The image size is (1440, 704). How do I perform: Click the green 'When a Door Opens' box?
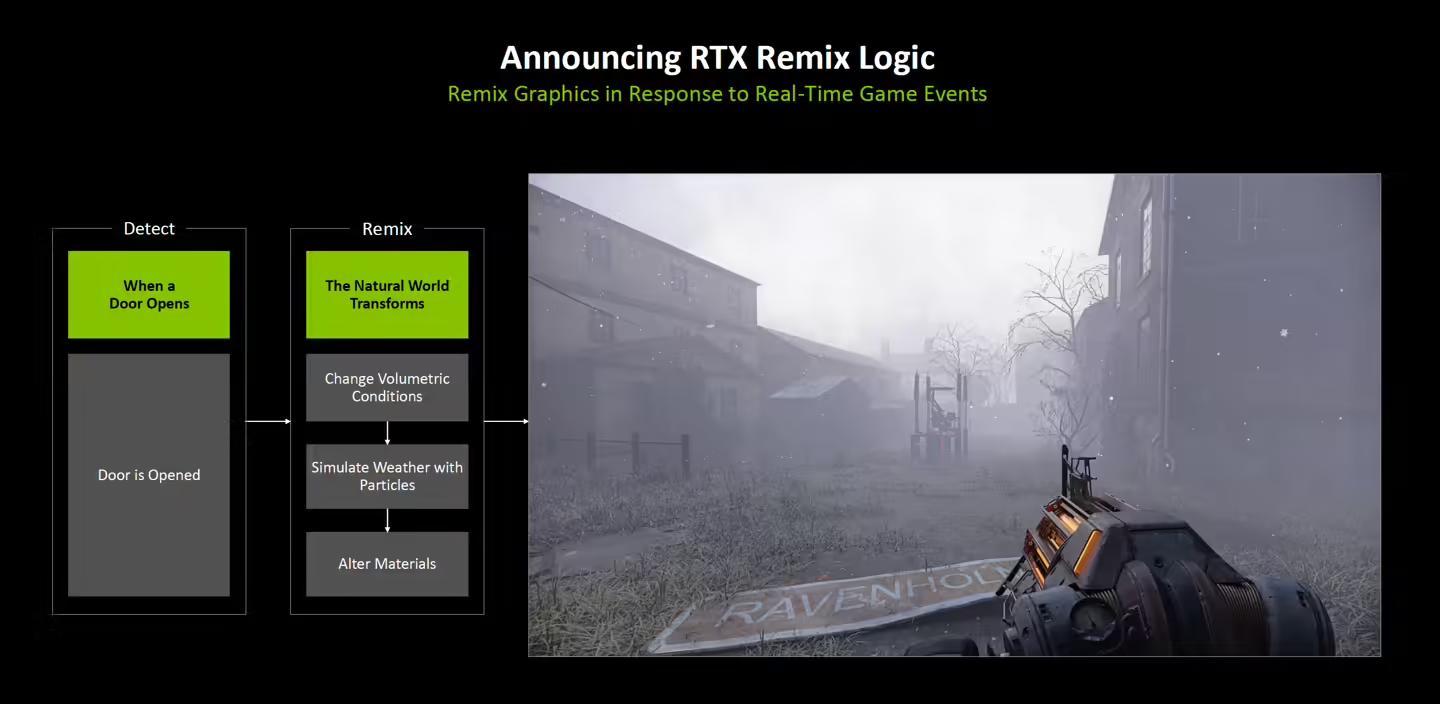point(149,294)
